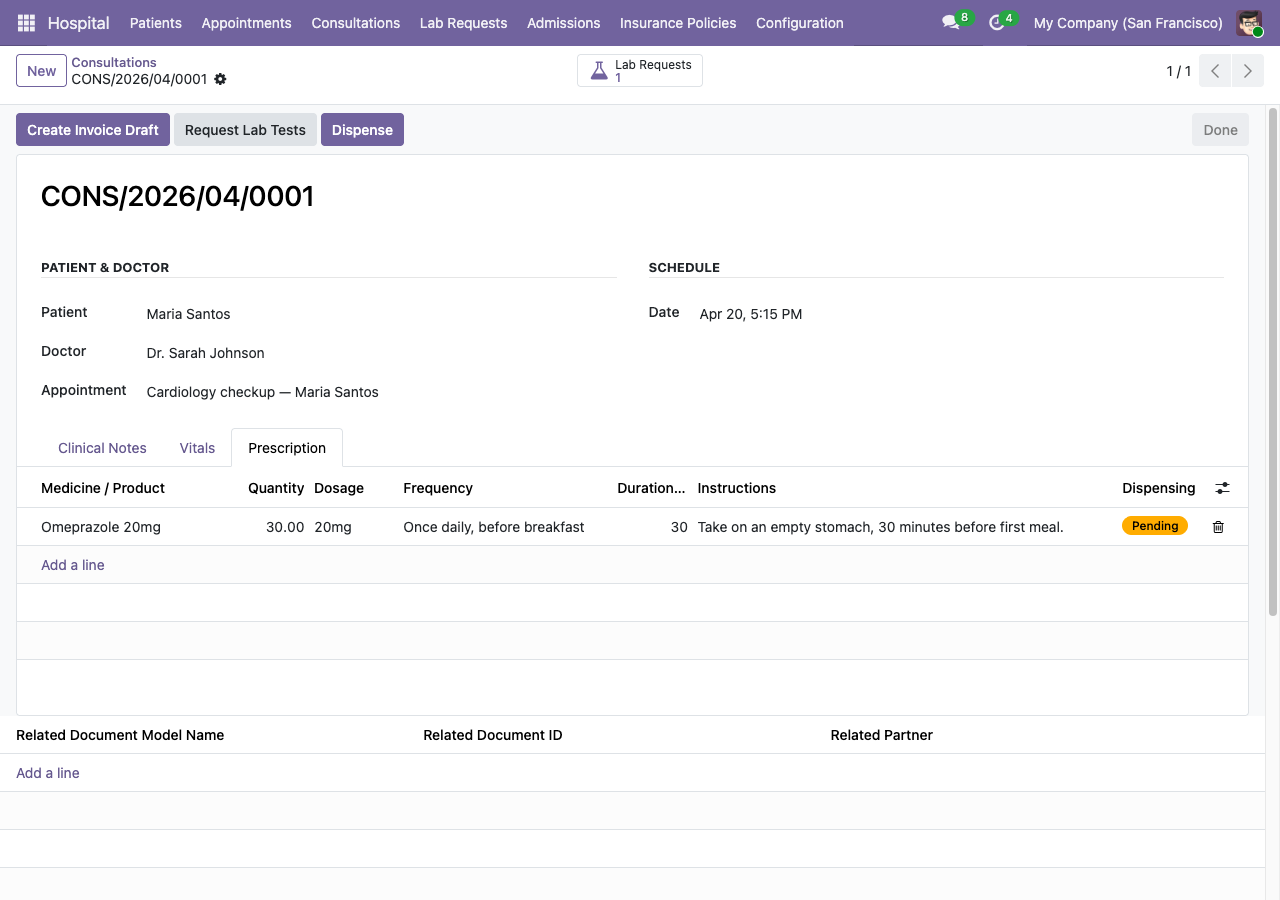Click the Date field Apr 20, 5:15 PM

click(751, 314)
